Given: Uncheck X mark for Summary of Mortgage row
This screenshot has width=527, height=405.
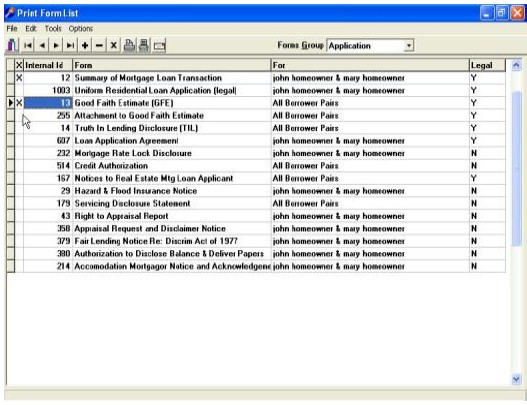Looking at the screenshot, I should pyautogui.click(x=19, y=78).
